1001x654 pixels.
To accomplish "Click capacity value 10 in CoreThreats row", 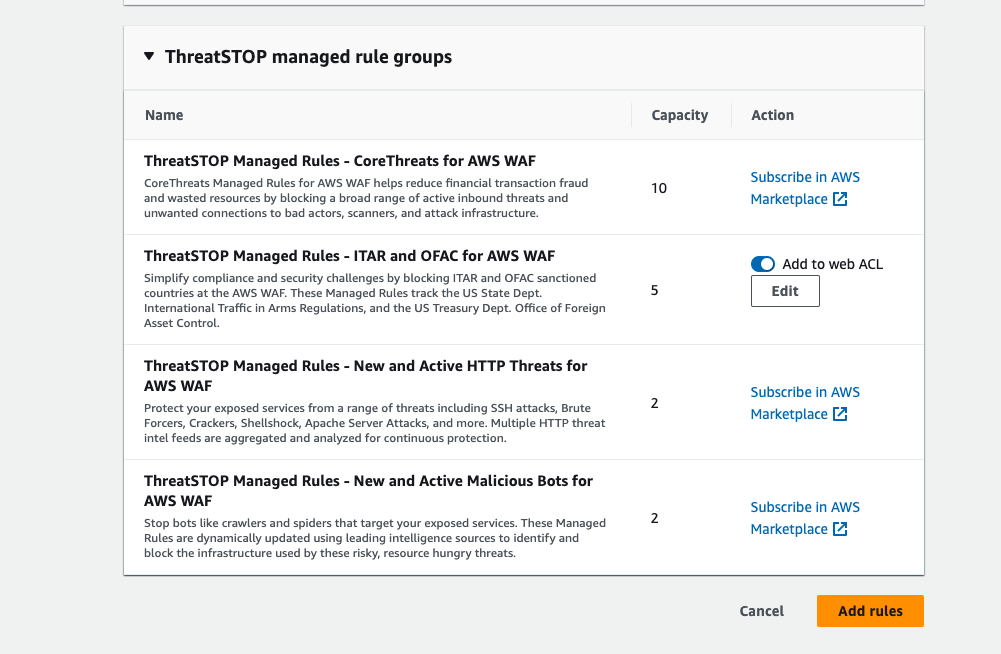I will pos(658,188).
